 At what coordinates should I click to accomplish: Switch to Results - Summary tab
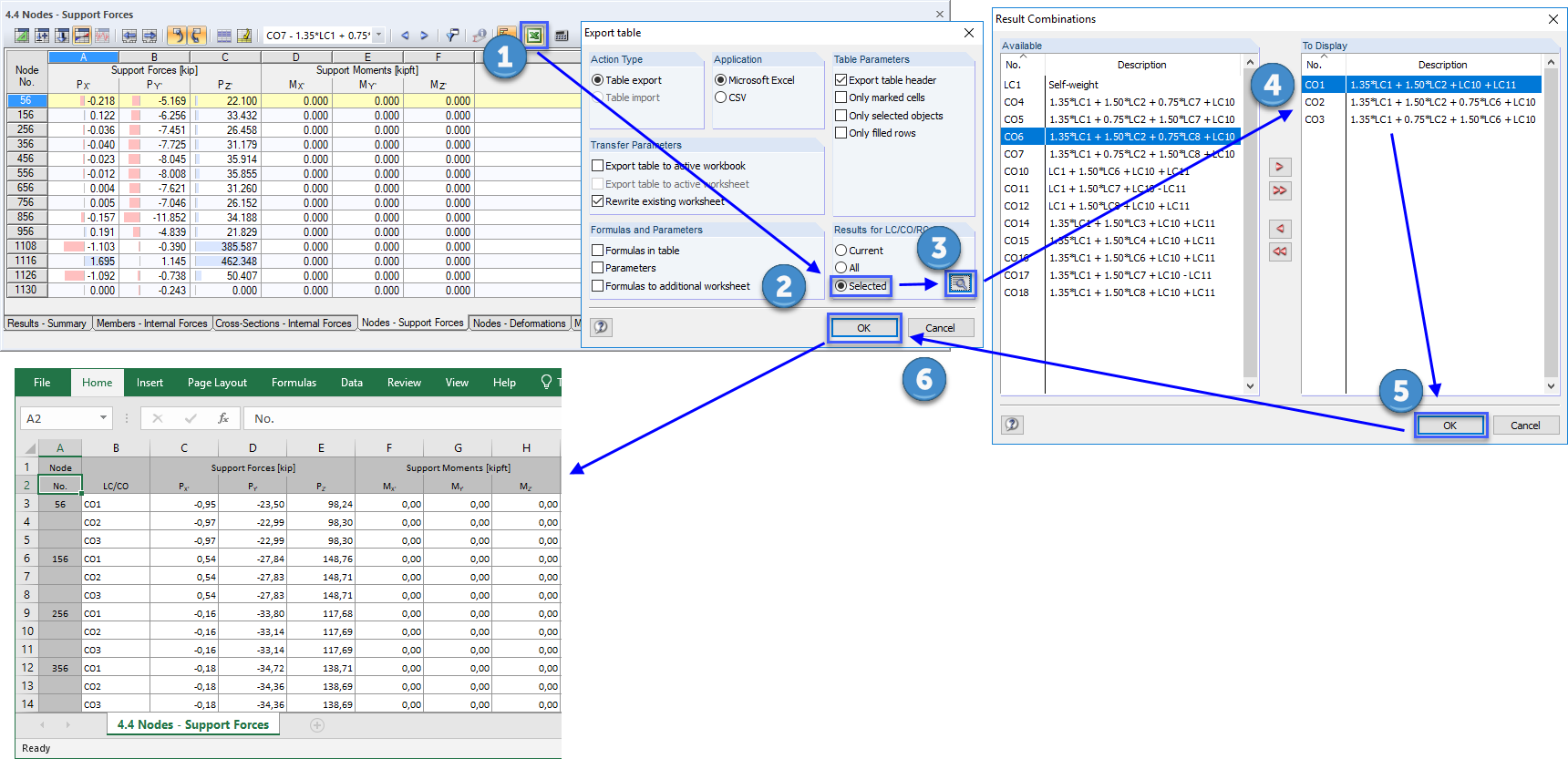pos(46,323)
